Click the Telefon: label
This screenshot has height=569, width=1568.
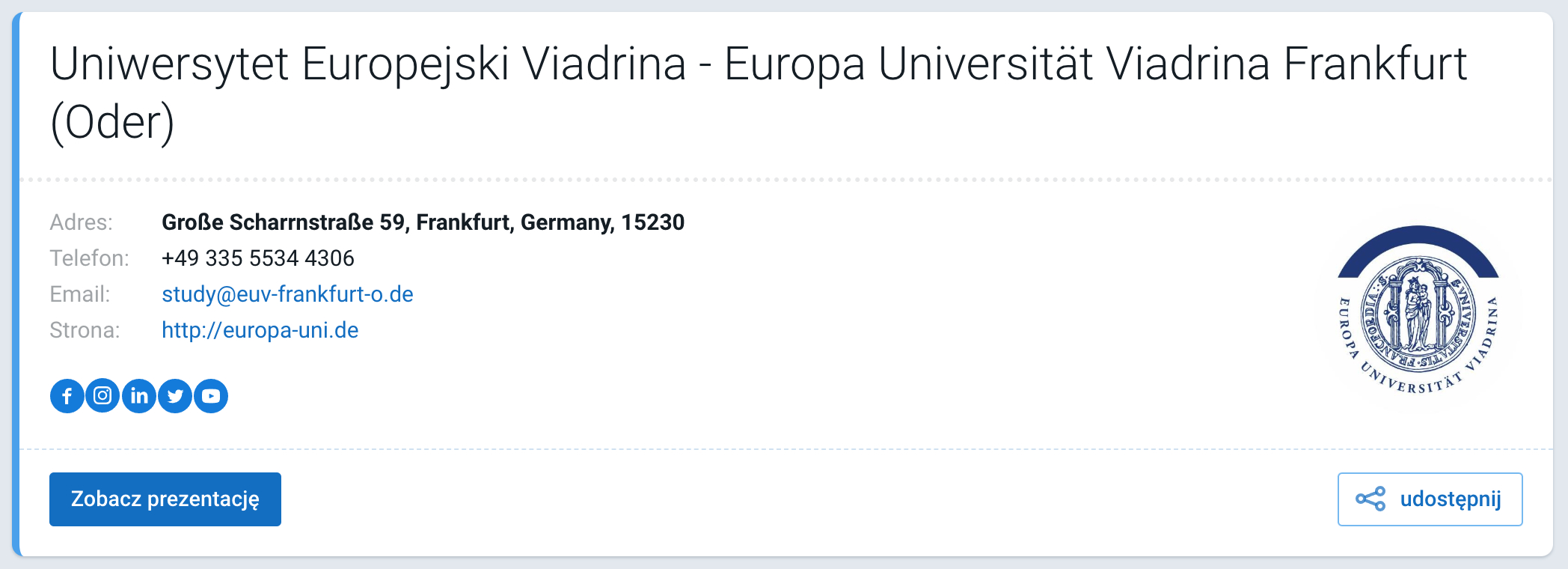click(x=90, y=258)
